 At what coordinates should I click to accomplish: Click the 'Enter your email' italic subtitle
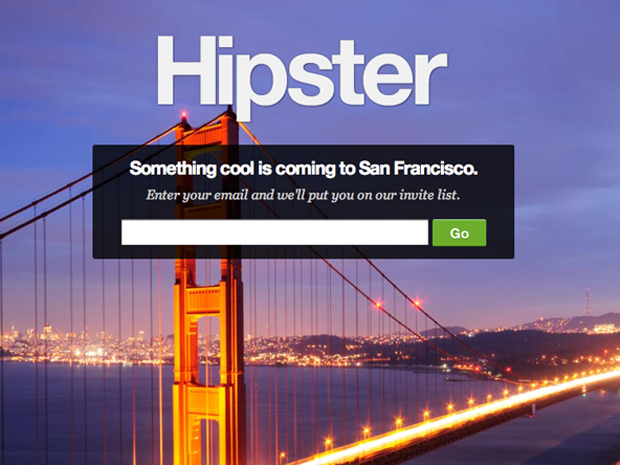[303, 195]
